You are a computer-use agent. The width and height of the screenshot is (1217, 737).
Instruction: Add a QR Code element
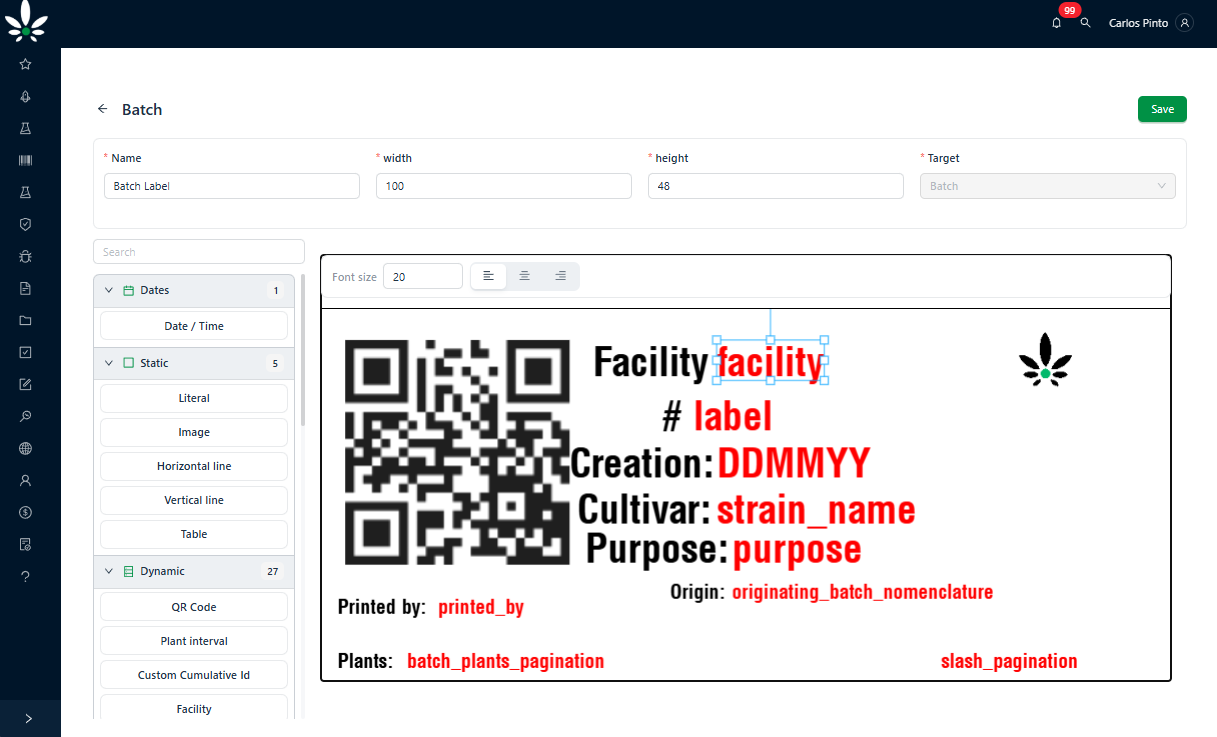[x=194, y=607]
